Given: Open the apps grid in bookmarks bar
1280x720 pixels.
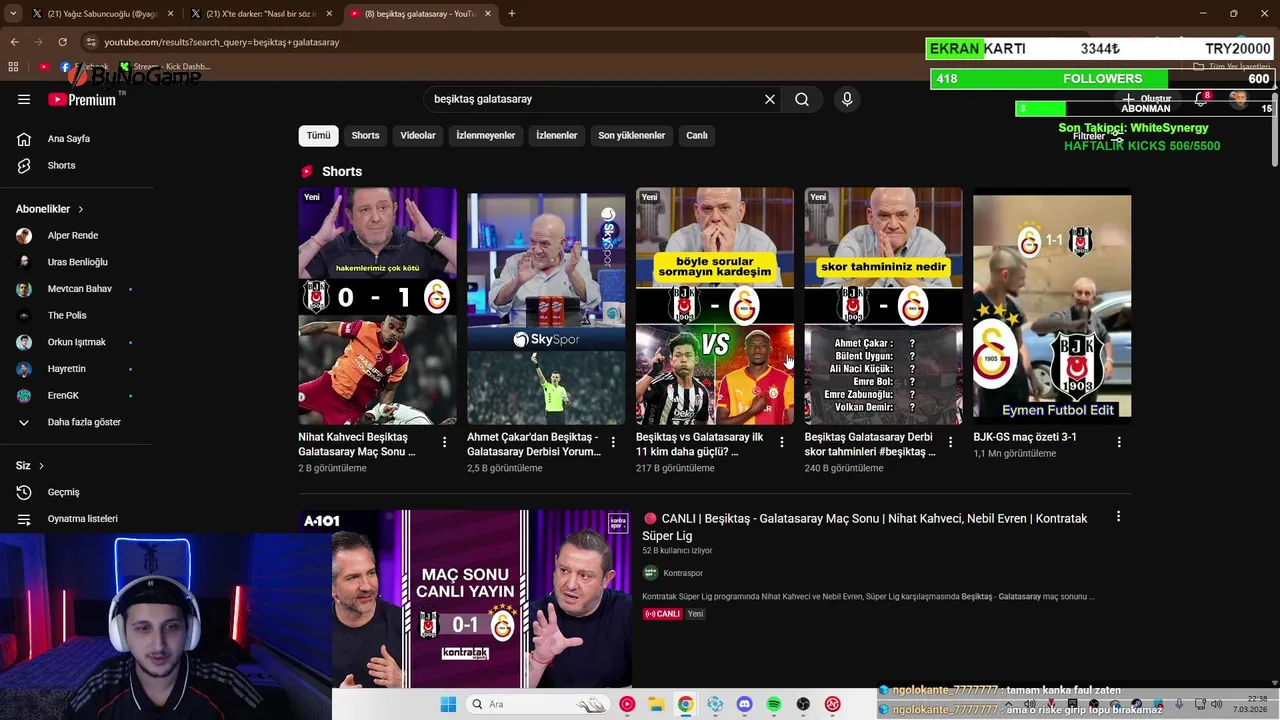Looking at the screenshot, I should coord(13,67).
